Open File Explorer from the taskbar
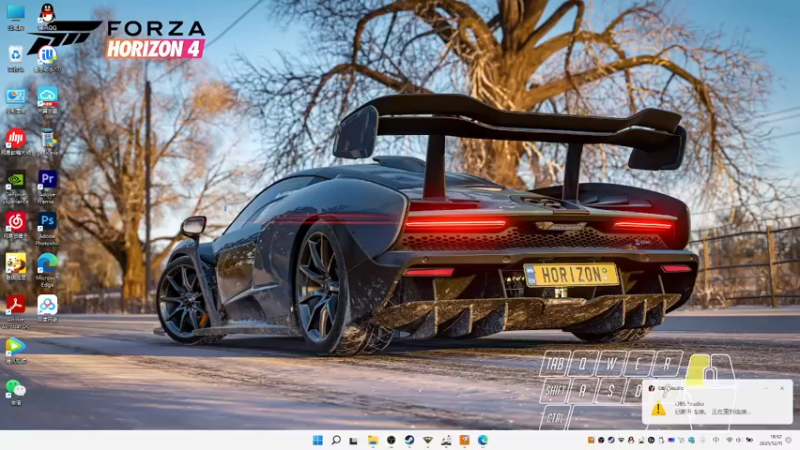Viewport: 800px width, 450px height. tap(372, 440)
